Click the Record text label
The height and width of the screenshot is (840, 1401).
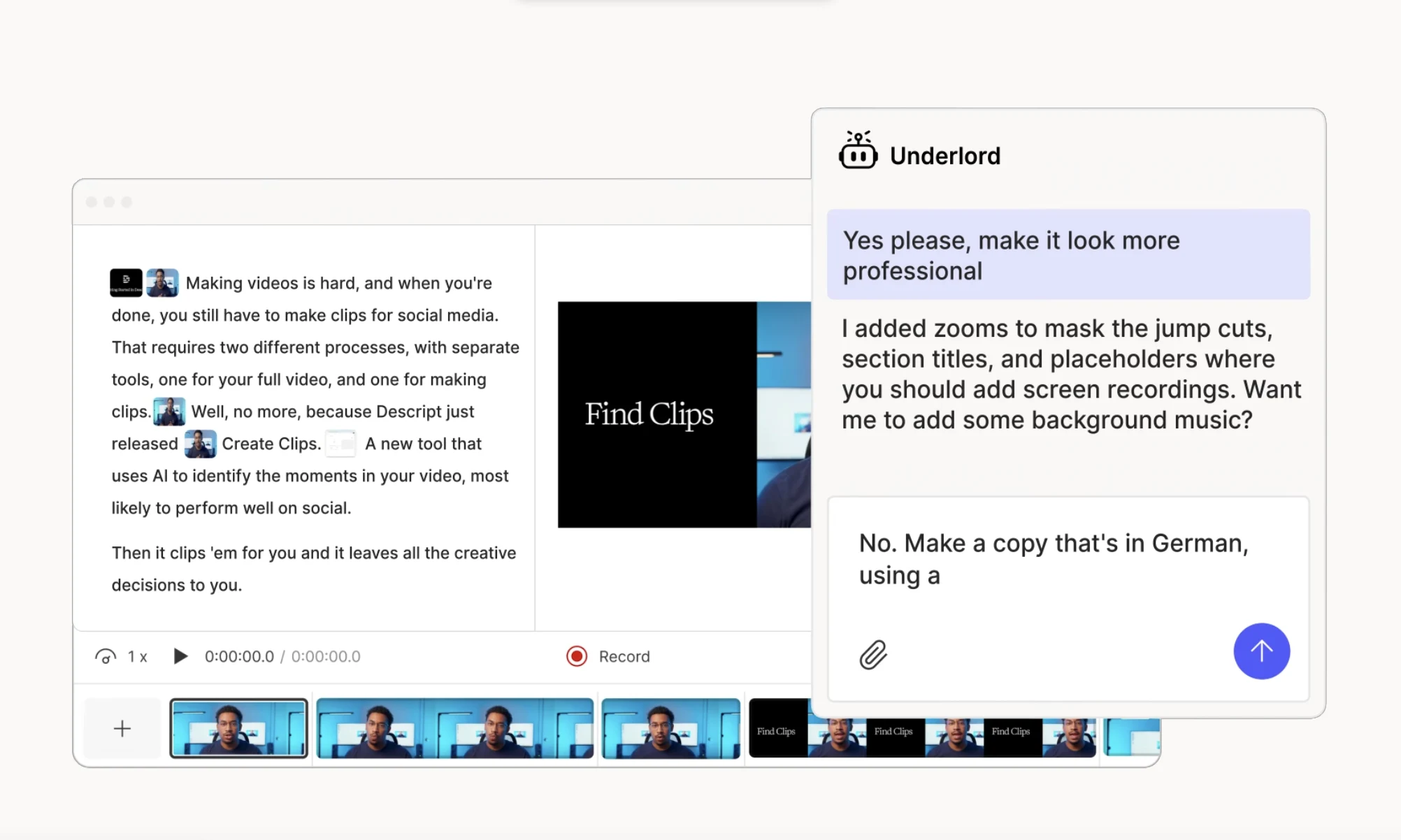point(623,656)
